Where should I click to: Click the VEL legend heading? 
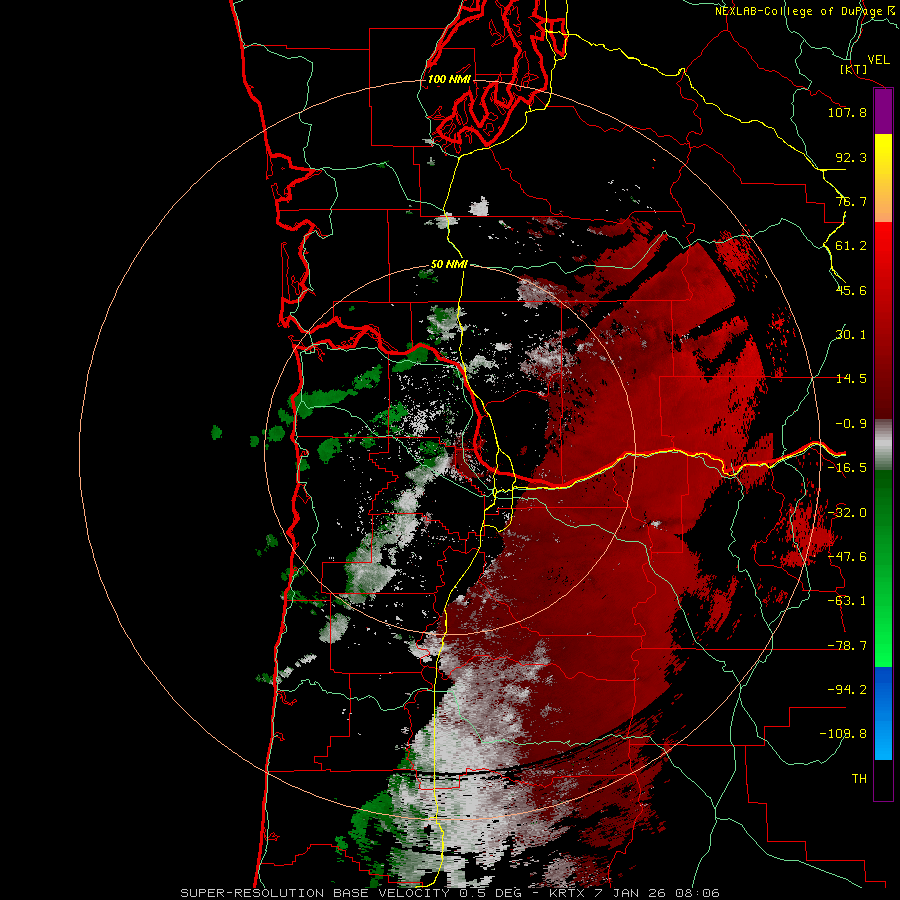coord(878,60)
